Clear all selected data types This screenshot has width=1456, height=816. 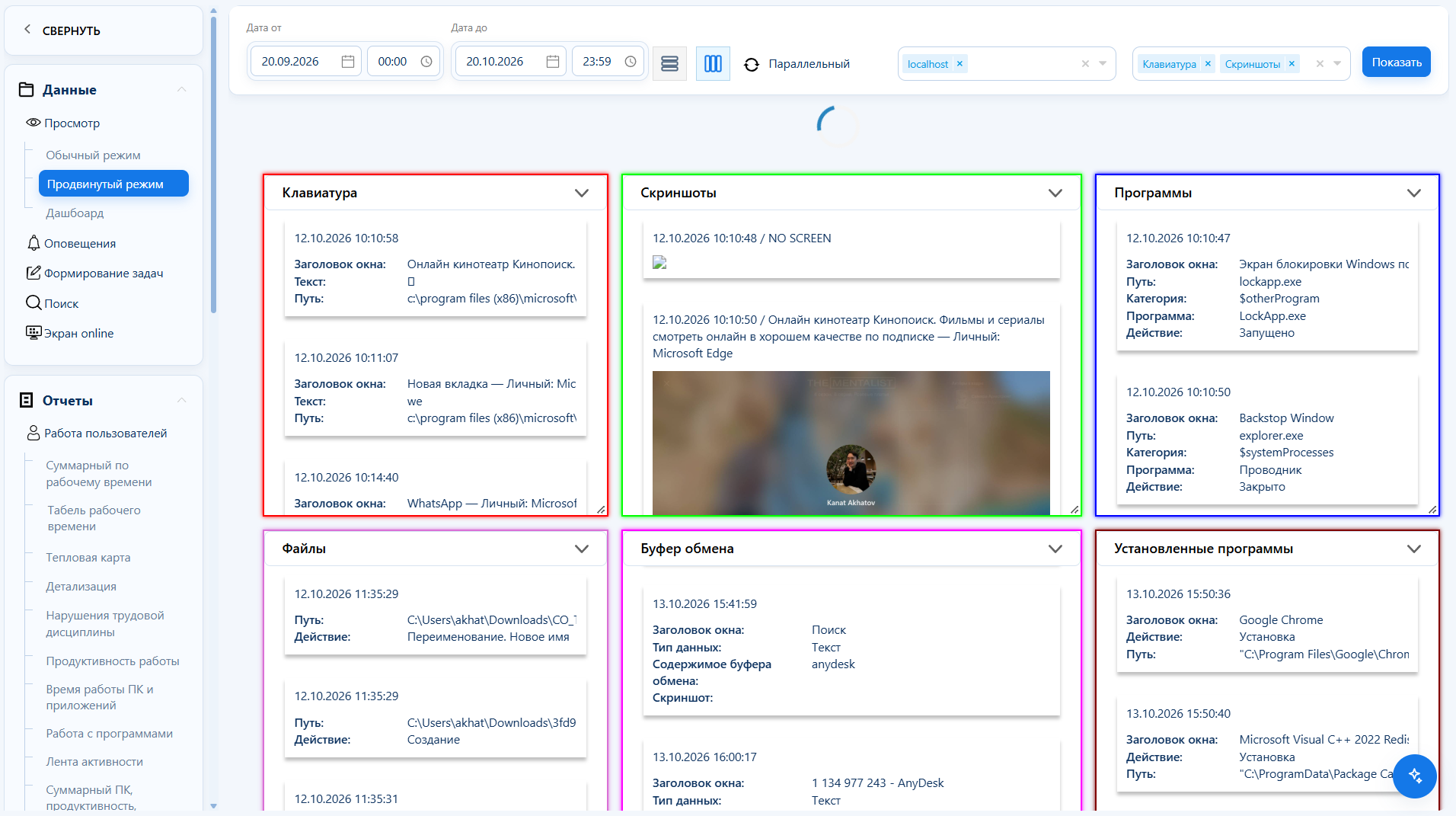coord(1320,64)
